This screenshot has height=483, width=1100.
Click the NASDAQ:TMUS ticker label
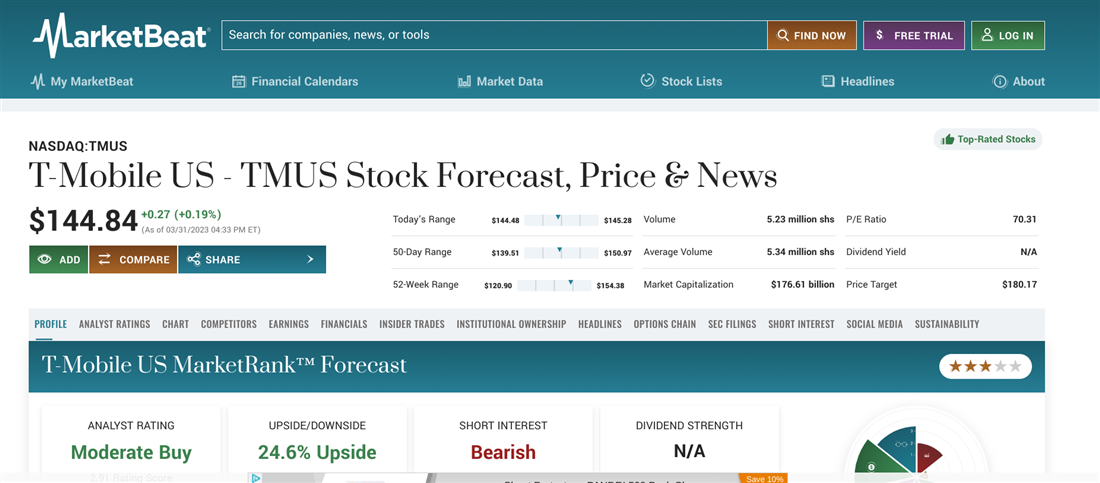(x=78, y=147)
